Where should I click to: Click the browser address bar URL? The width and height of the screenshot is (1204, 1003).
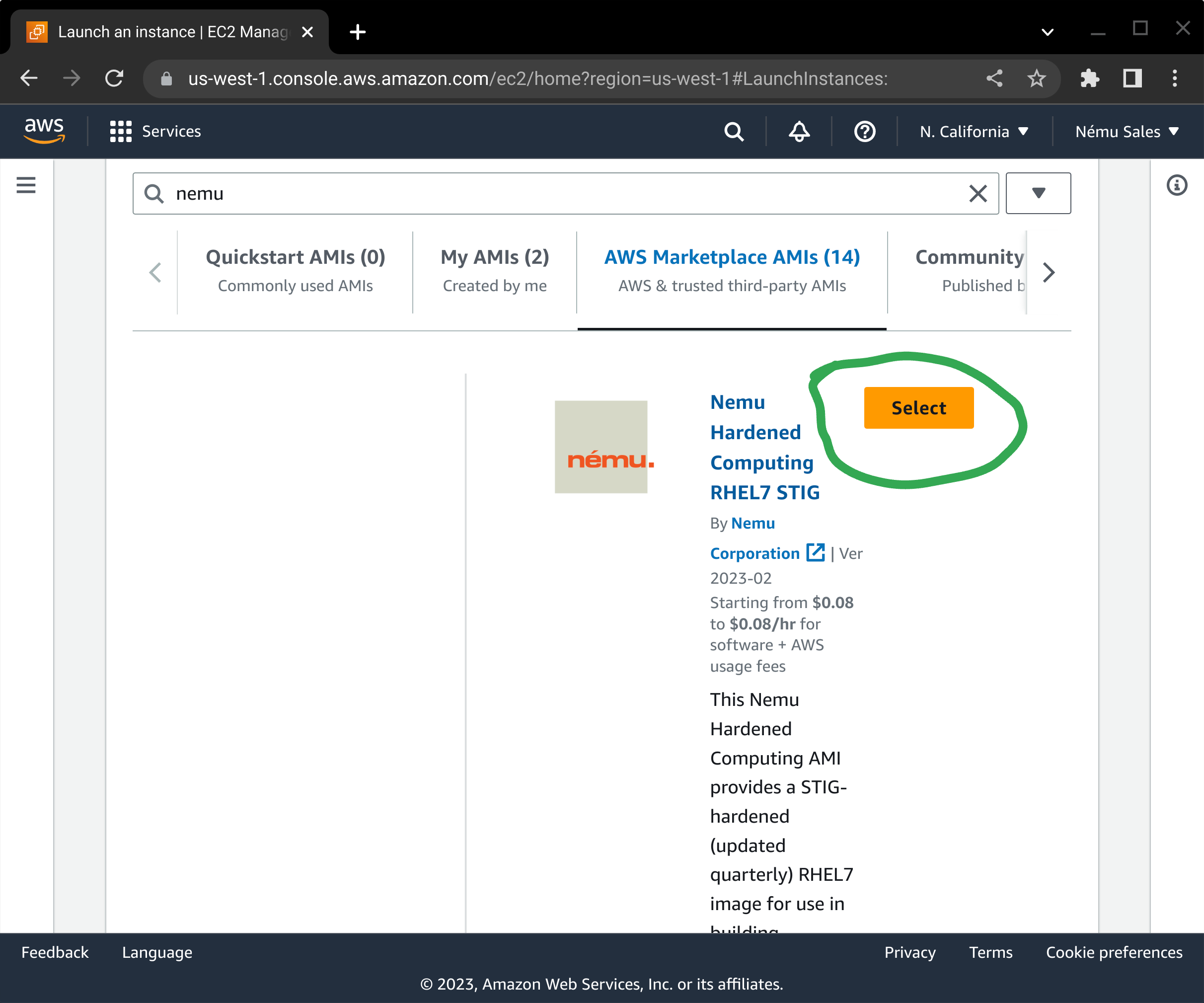(538, 78)
